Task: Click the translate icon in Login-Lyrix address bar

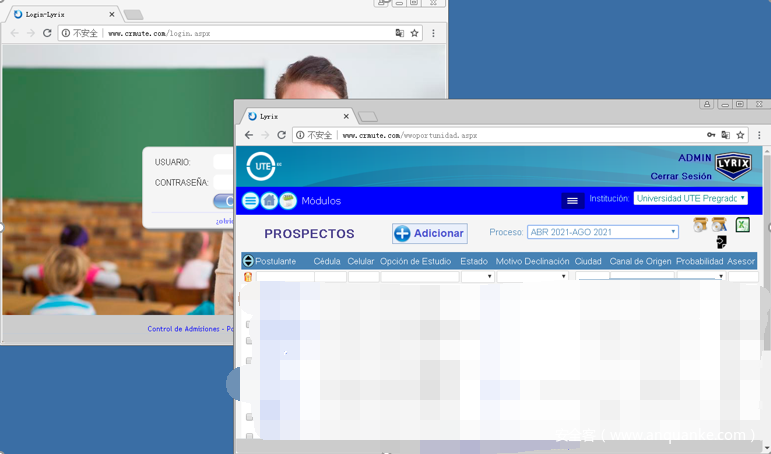Action: (x=399, y=33)
